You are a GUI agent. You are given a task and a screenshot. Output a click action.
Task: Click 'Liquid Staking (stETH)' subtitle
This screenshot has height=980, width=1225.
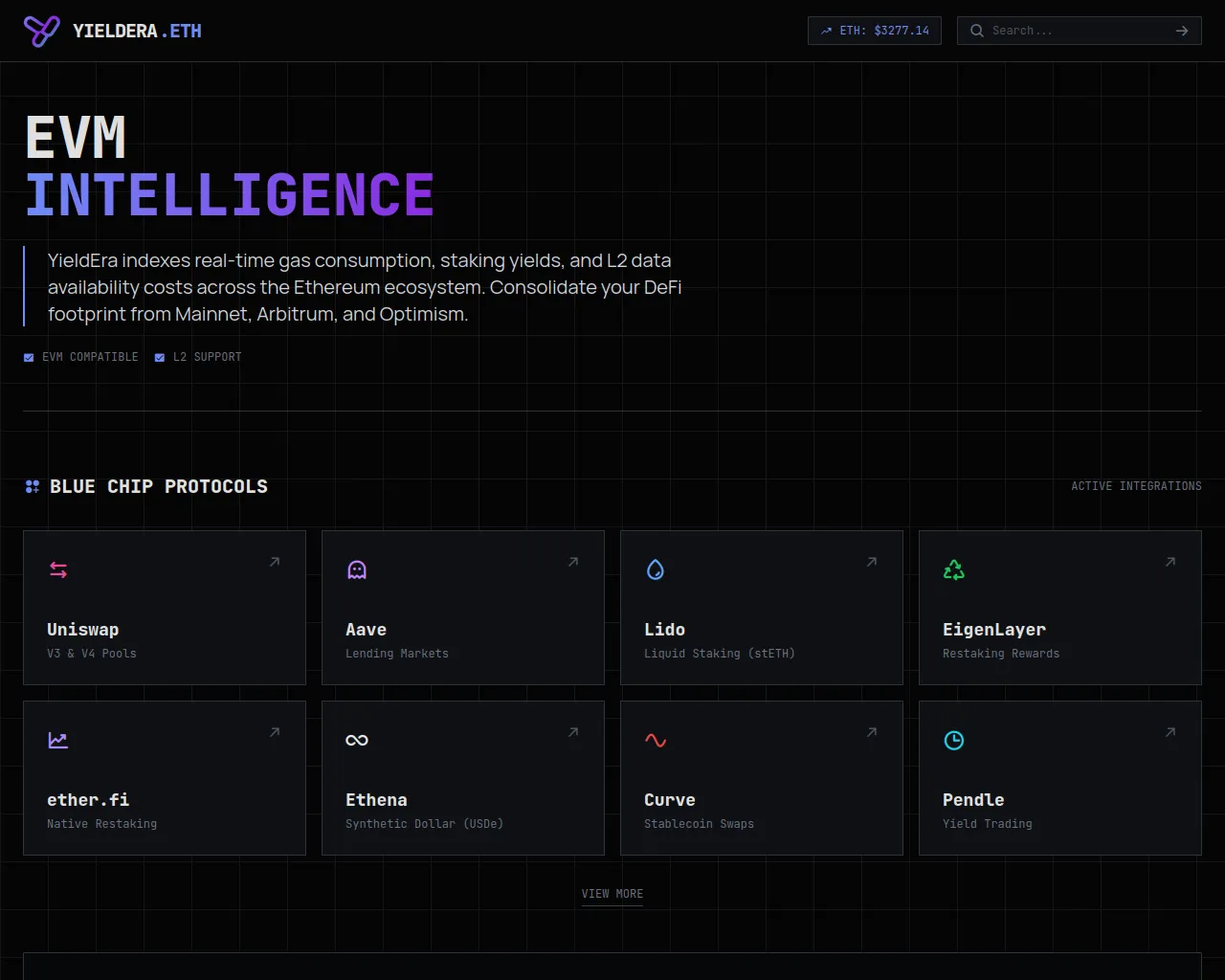[x=720, y=654]
